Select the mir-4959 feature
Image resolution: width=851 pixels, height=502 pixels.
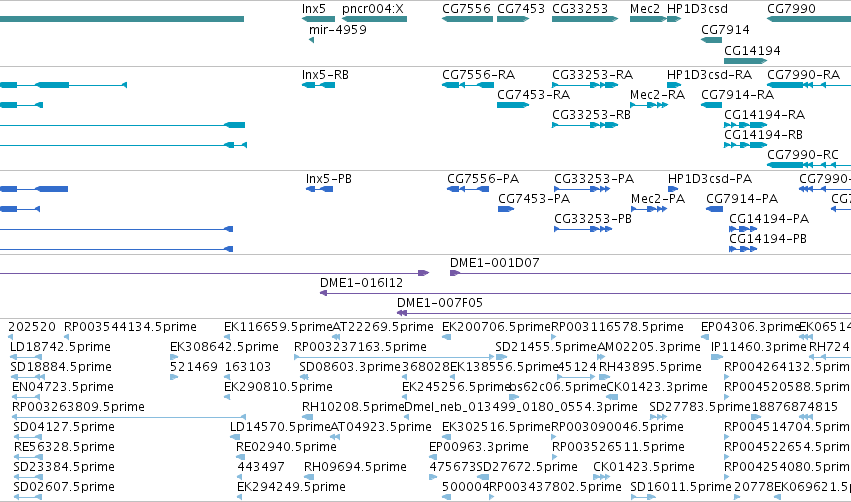tap(312, 40)
